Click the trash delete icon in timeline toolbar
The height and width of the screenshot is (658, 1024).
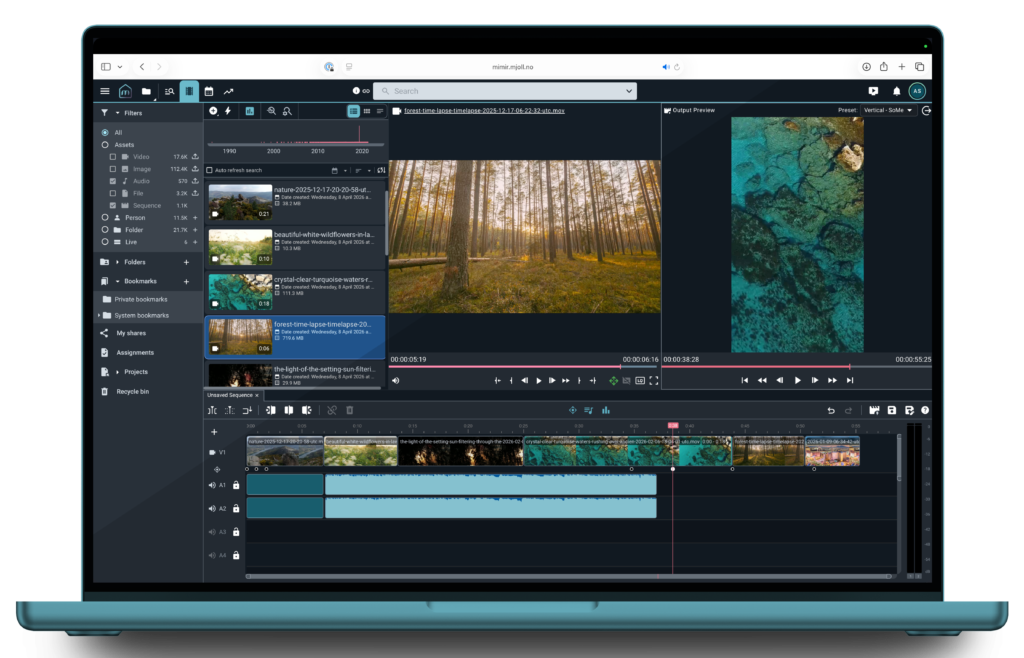pyautogui.click(x=349, y=411)
